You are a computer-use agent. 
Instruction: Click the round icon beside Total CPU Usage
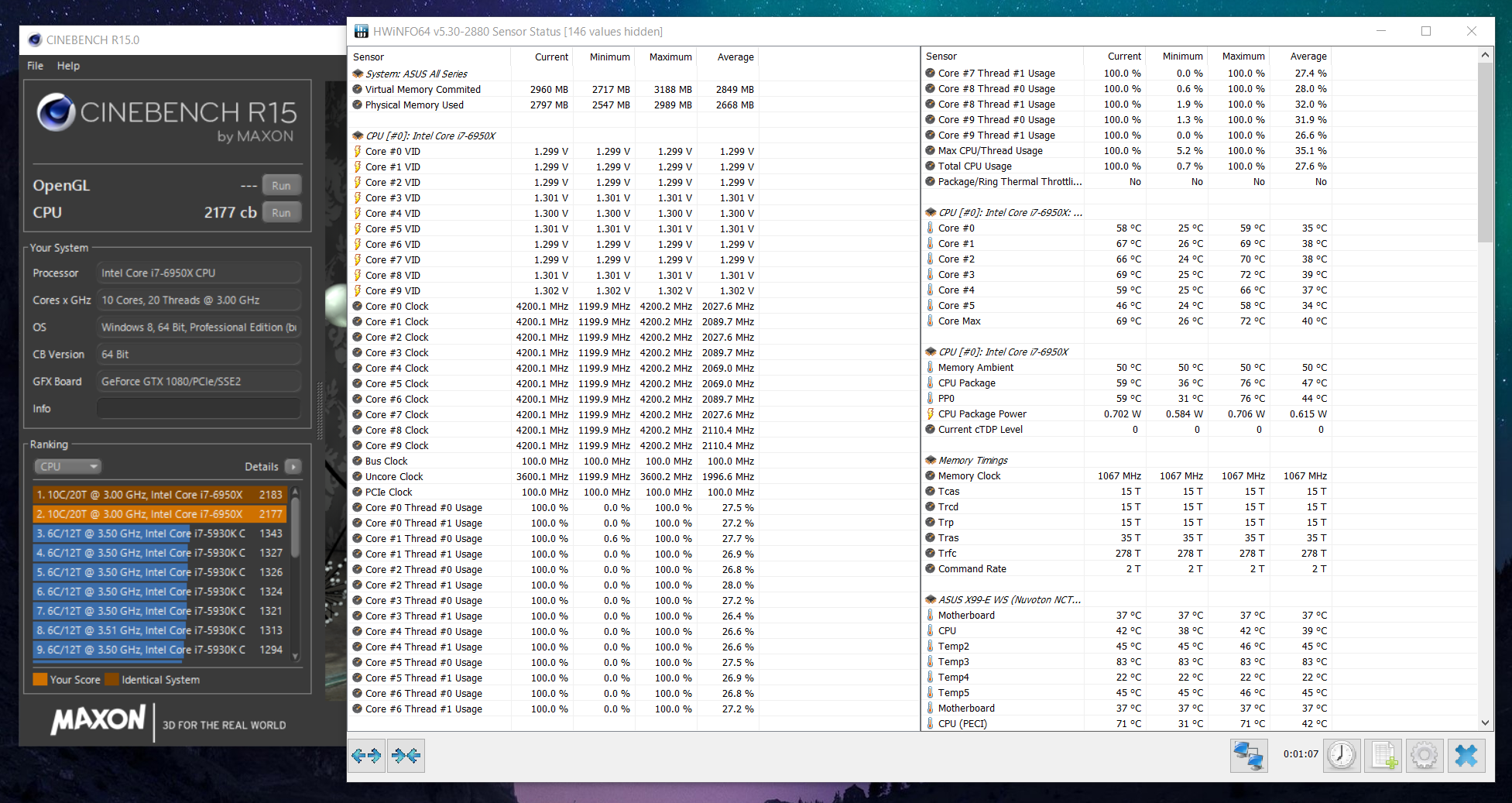(931, 166)
